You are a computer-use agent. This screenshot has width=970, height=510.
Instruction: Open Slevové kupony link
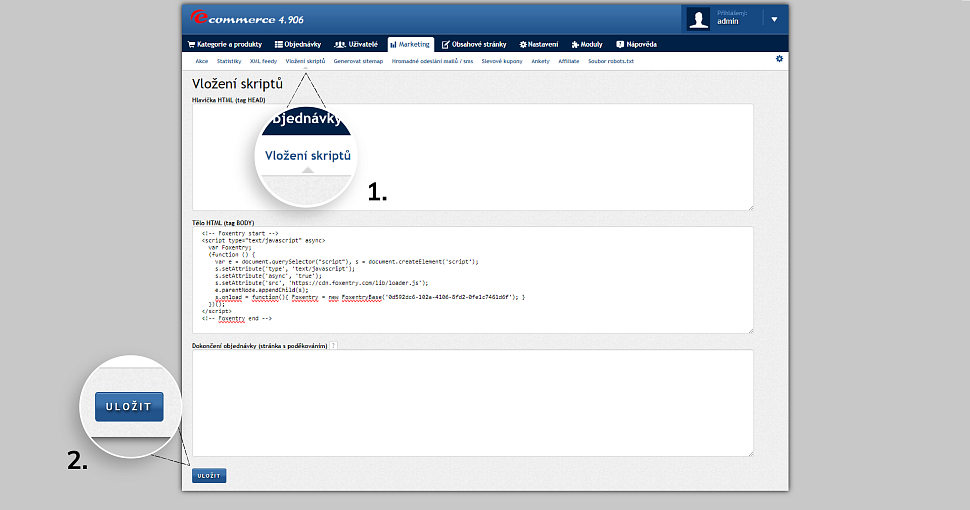[x=502, y=61]
